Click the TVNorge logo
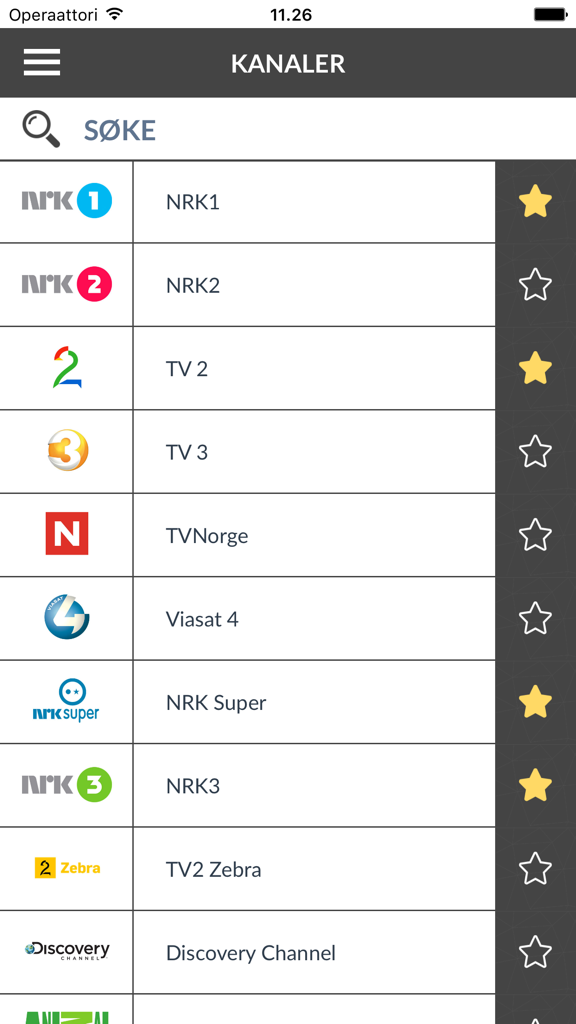 pyautogui.click(x=66, y=535)
